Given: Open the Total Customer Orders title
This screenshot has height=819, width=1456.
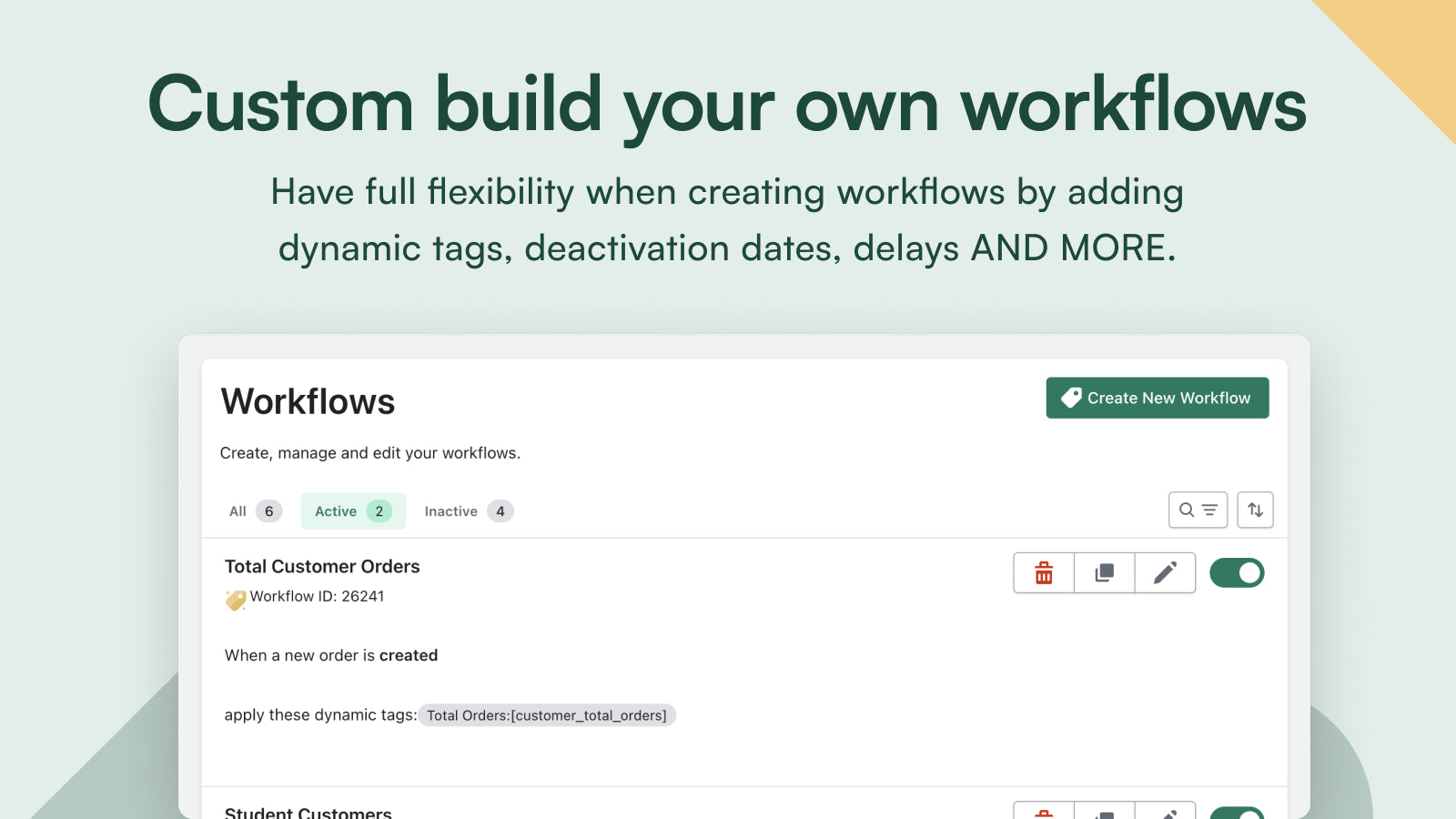Looking at the screenshot, I should click(322, 567).
